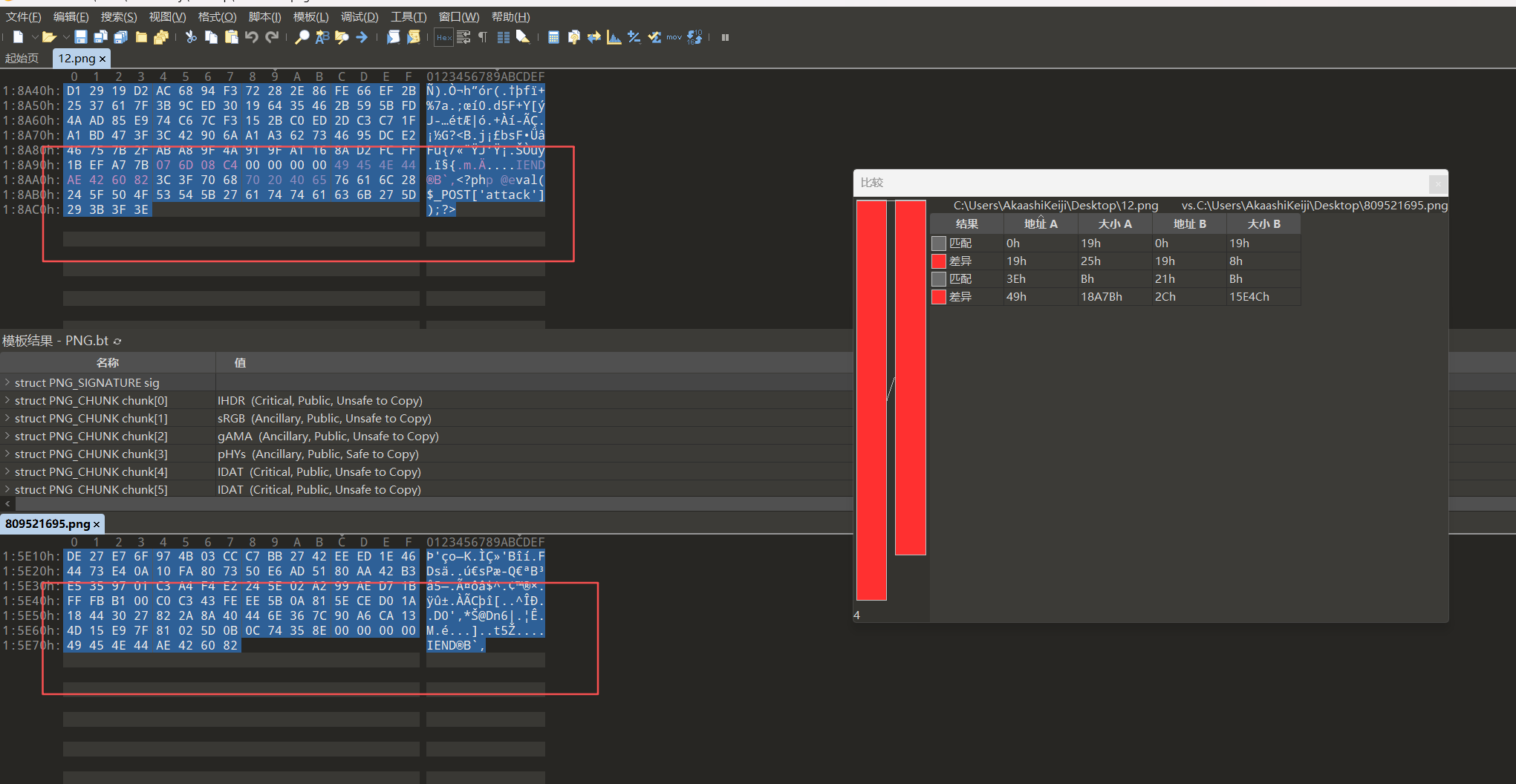Expand struct PNG_CHUNK chunk[4]
Screen dimensions: 1516x784
pos(7,471)
